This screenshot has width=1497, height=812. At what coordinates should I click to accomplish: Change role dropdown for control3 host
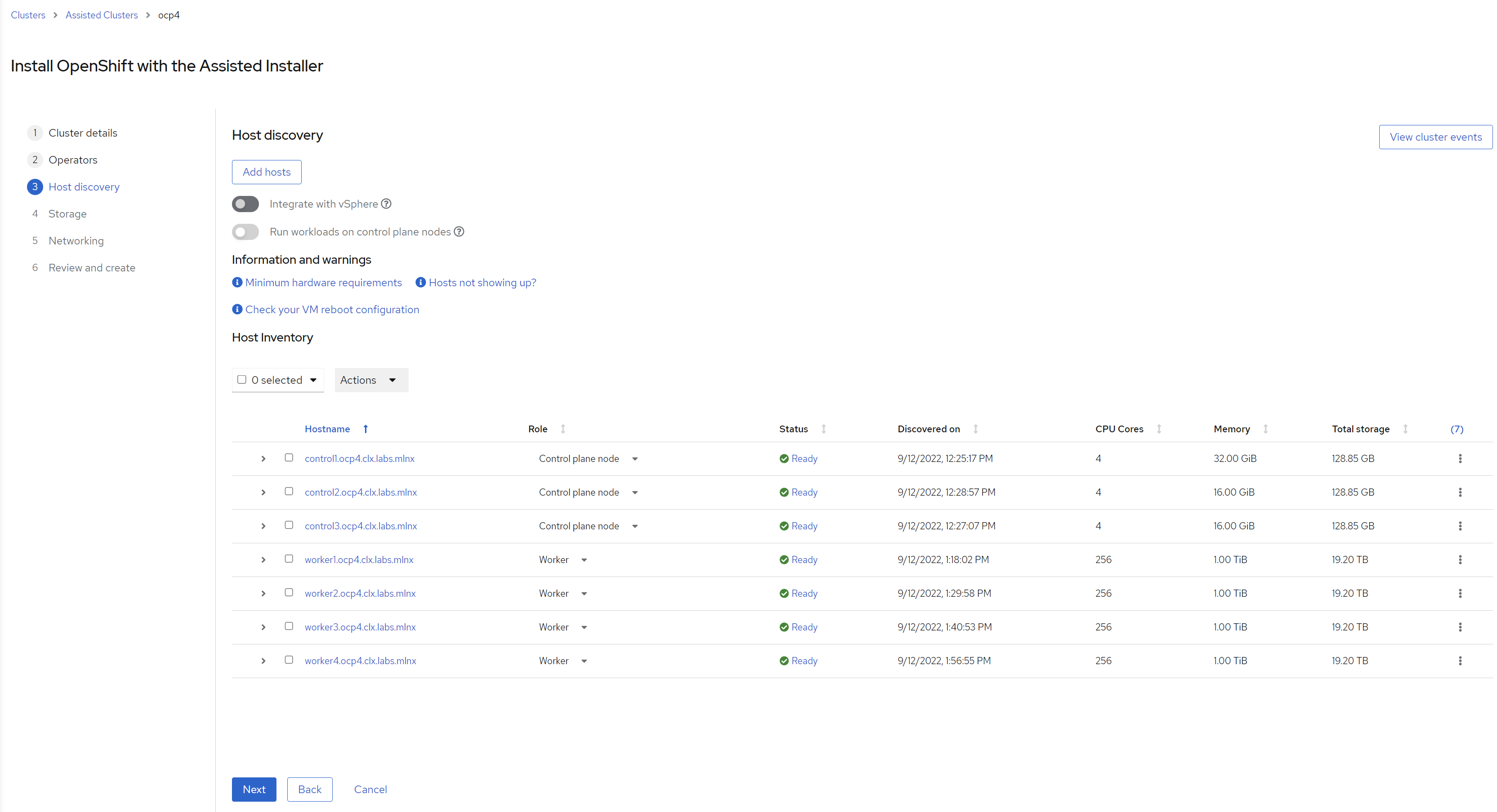588,526
